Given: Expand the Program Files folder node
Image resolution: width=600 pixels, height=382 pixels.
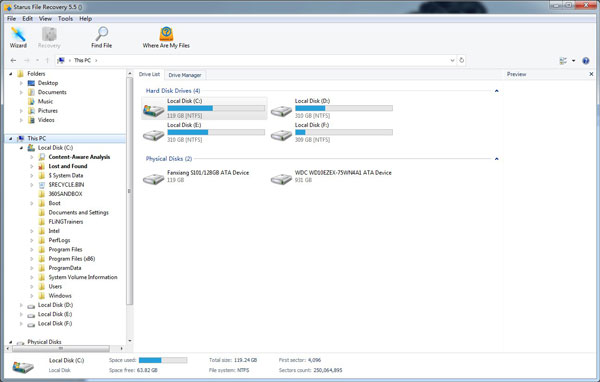Looking at the screenshot, I should coord(32,250).
